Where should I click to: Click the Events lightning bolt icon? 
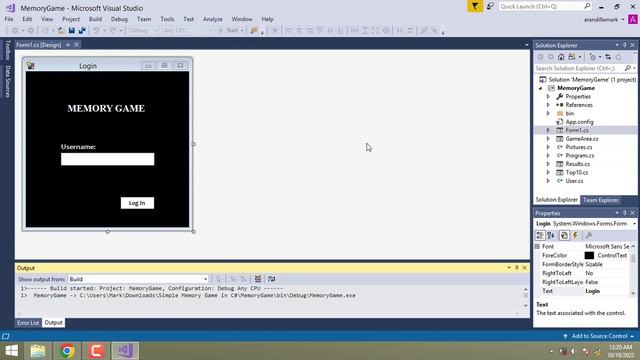[x=576, y=235]
